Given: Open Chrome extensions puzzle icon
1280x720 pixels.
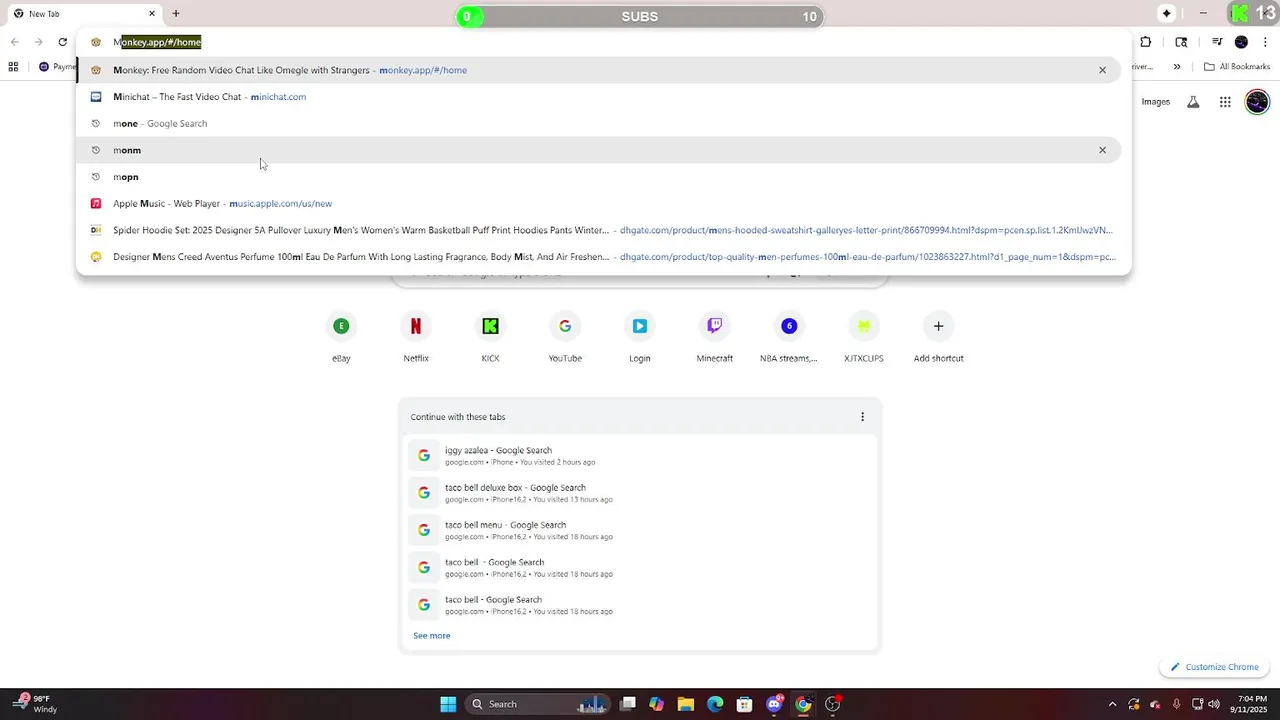Looking at the screenshot, I should click(x=1146, y=42).
